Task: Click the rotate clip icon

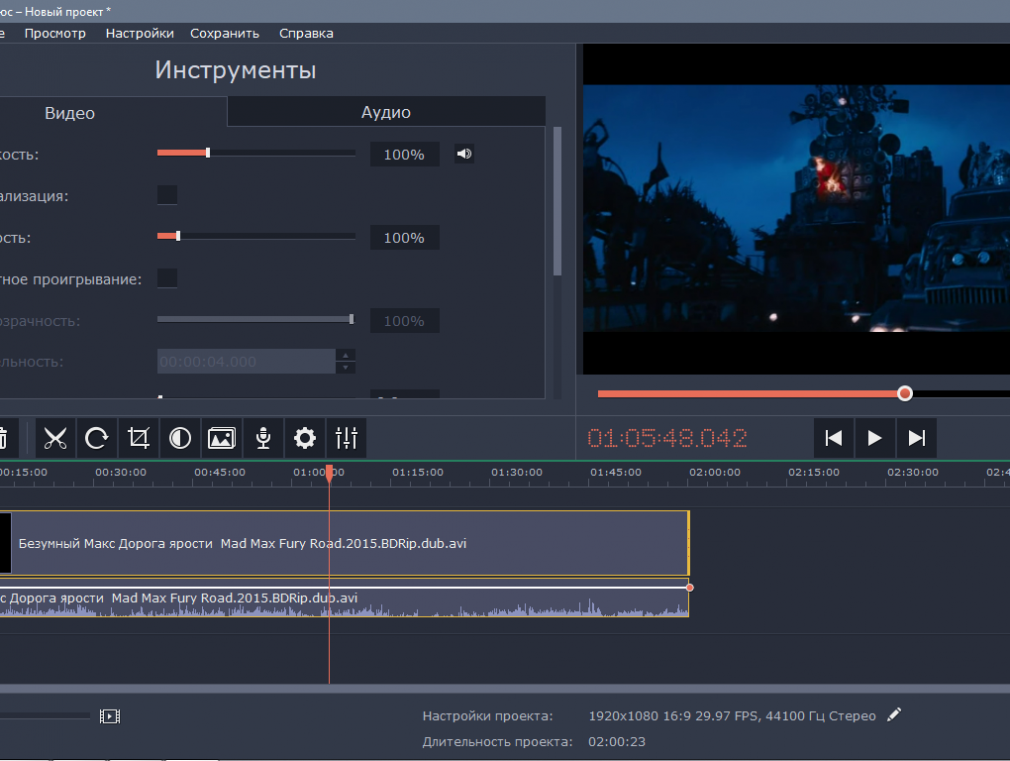Action: point(97,438)
